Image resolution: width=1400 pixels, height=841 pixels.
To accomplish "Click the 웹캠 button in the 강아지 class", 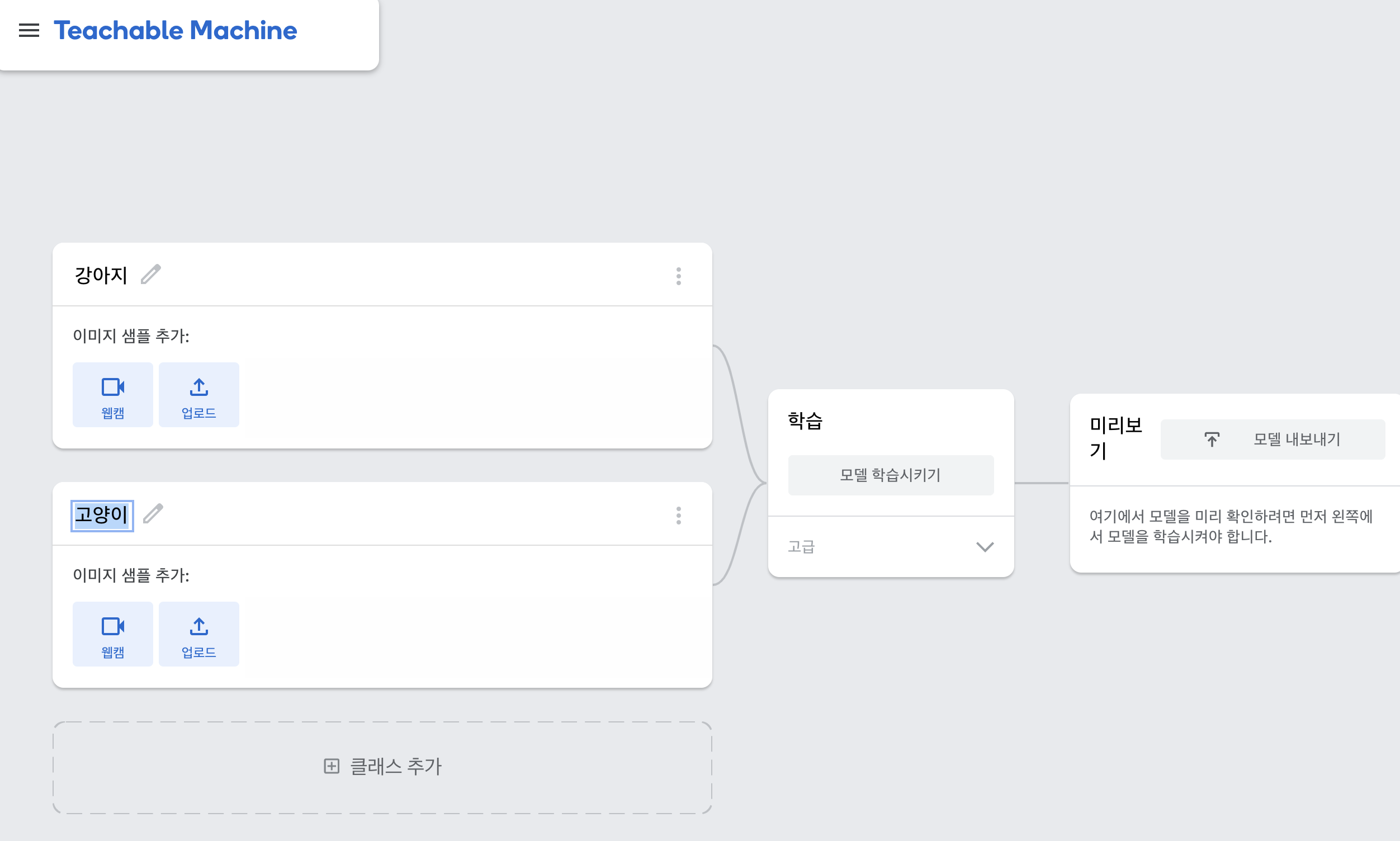I will tap(113, 394).
